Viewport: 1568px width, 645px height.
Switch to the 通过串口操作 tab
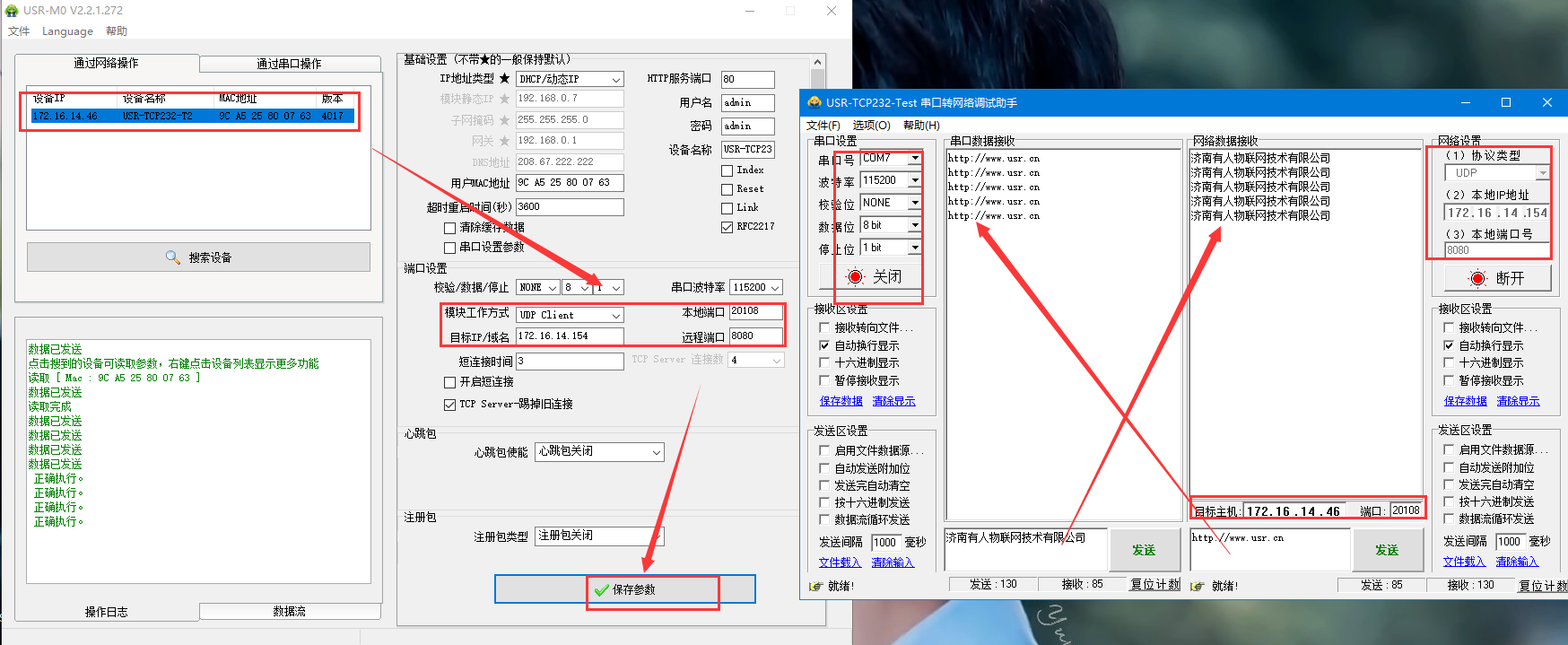(289, 64)
